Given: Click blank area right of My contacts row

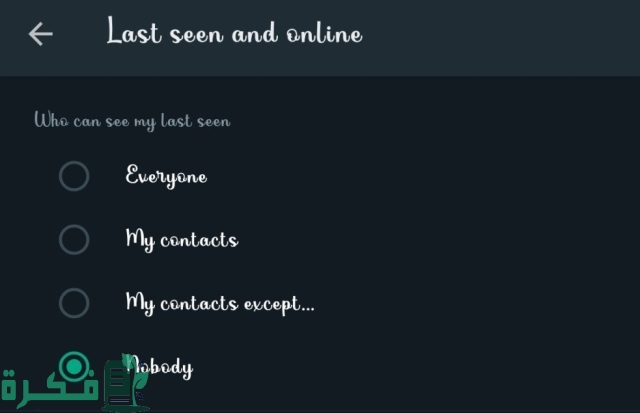Looking at the screenshot, I should (x=437, y=240).
